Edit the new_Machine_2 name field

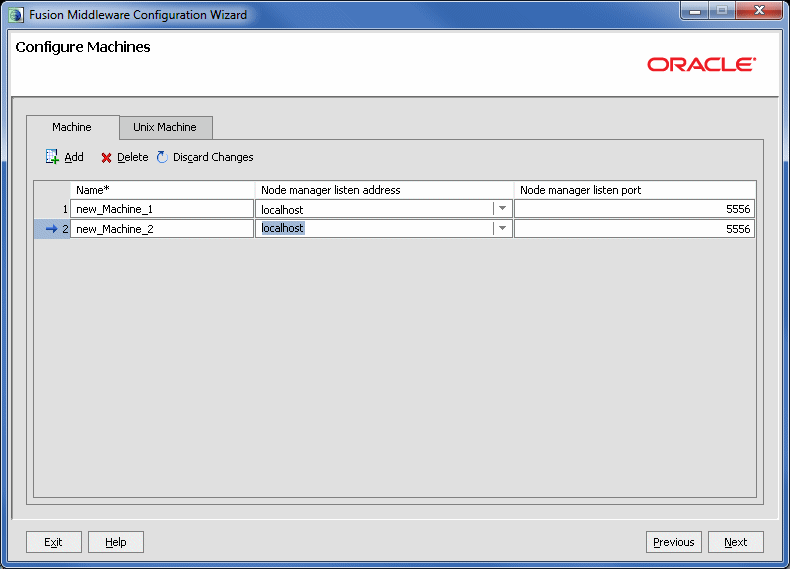click(x=162, y=229)
